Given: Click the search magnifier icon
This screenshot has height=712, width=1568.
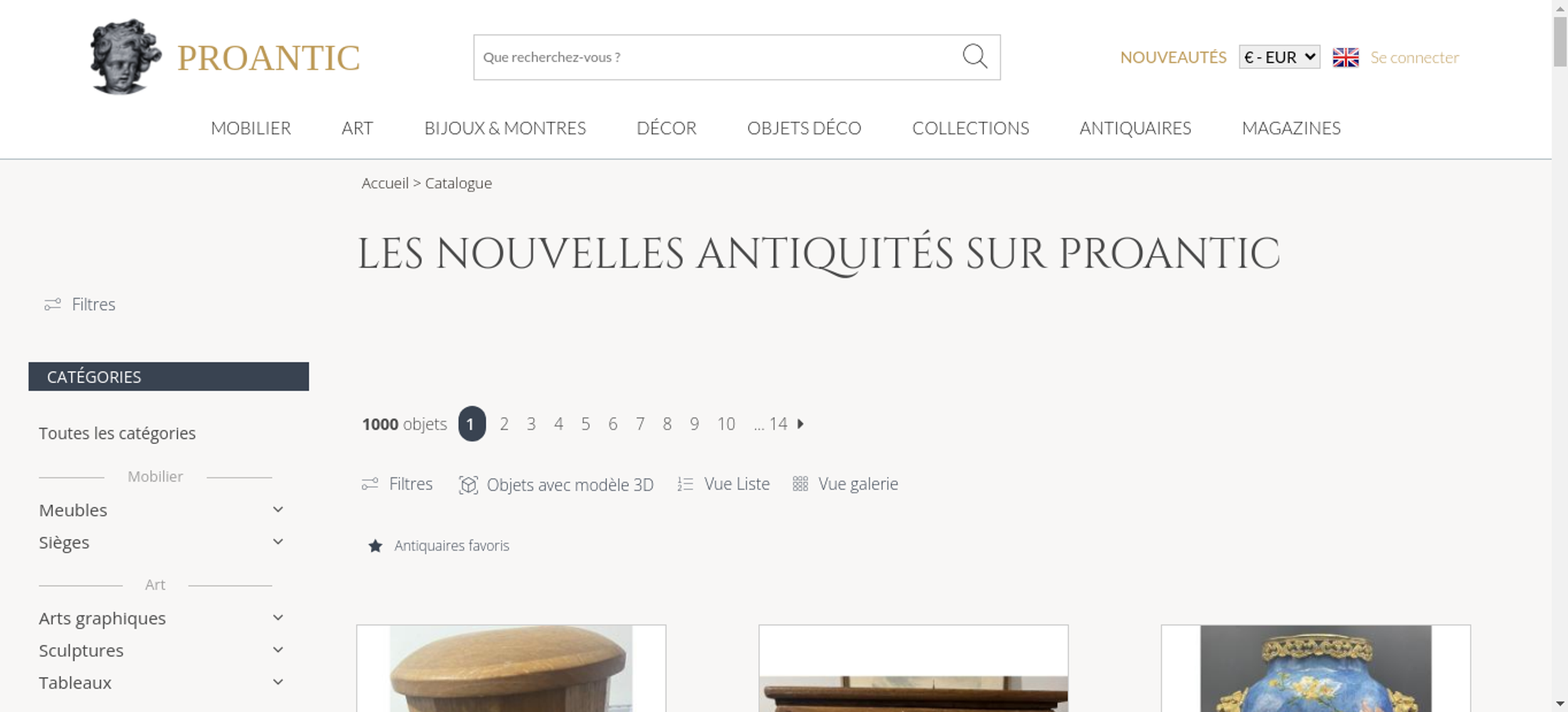Looking at the screenshot, I should pyautogui.click(x=975, y=56).
